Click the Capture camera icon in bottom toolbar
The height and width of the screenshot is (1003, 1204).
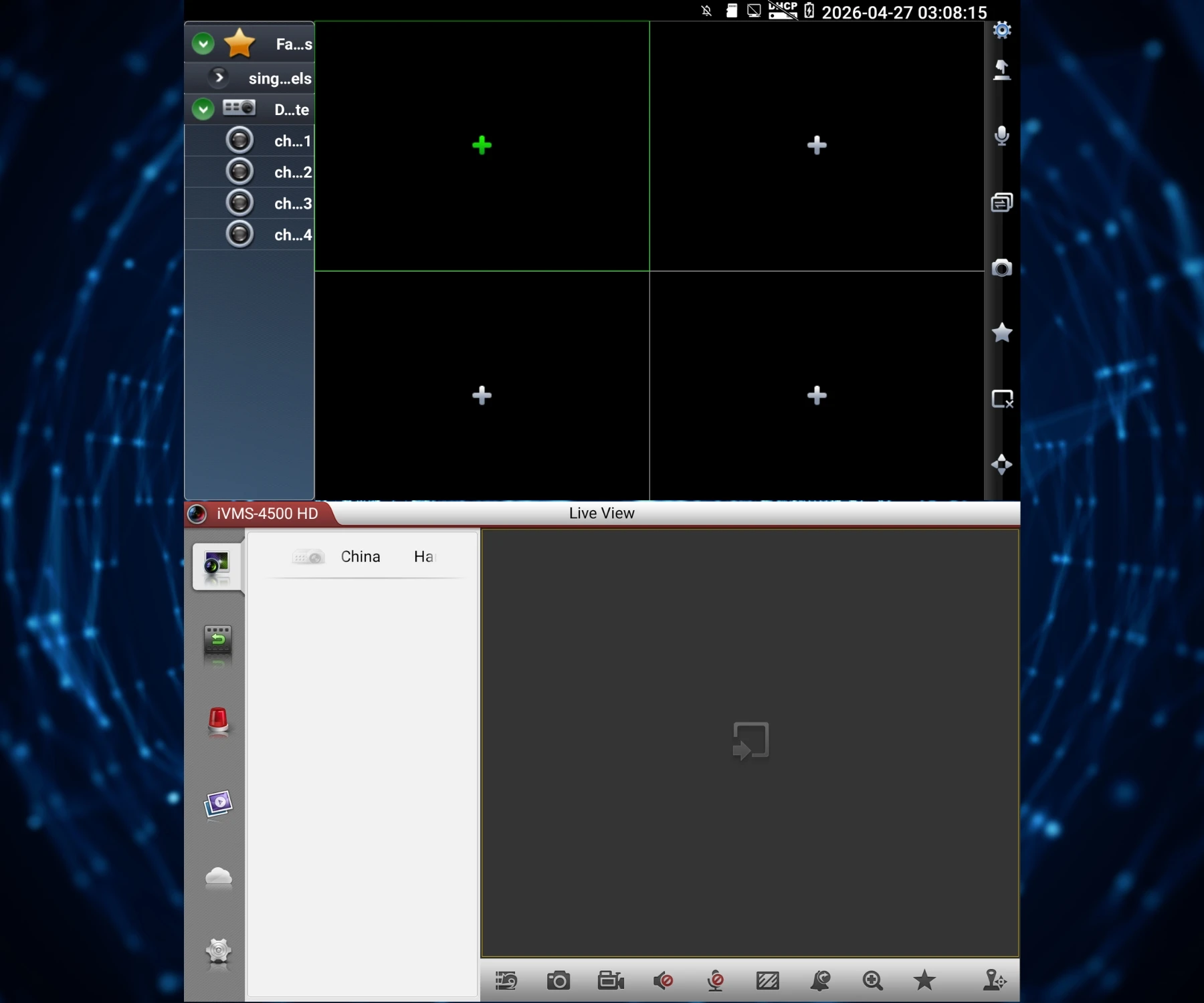click(559, 981)
